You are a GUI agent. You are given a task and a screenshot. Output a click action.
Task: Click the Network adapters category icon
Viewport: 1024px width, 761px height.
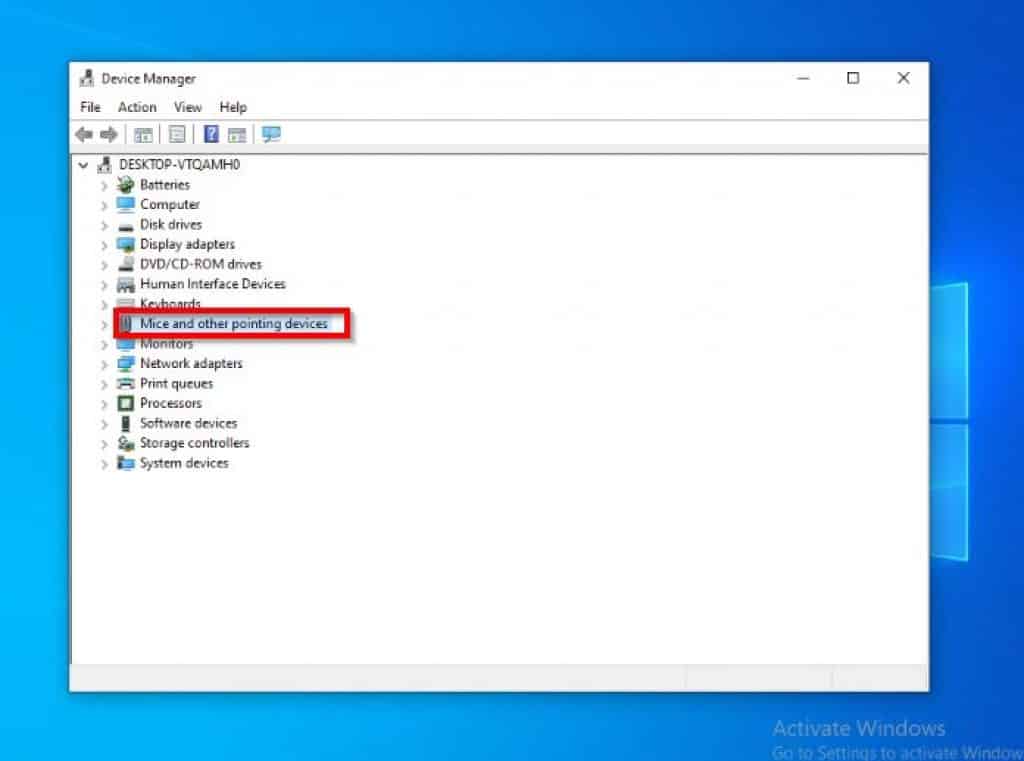pos(125,364)
